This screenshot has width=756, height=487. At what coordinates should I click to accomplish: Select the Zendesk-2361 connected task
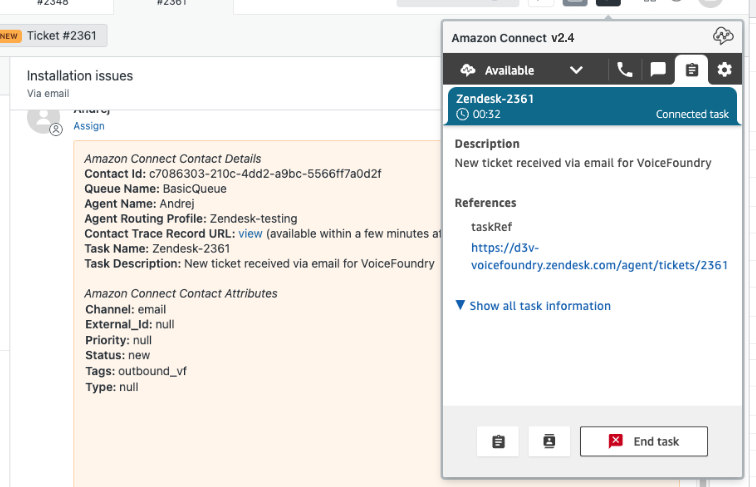coord(592,105)
